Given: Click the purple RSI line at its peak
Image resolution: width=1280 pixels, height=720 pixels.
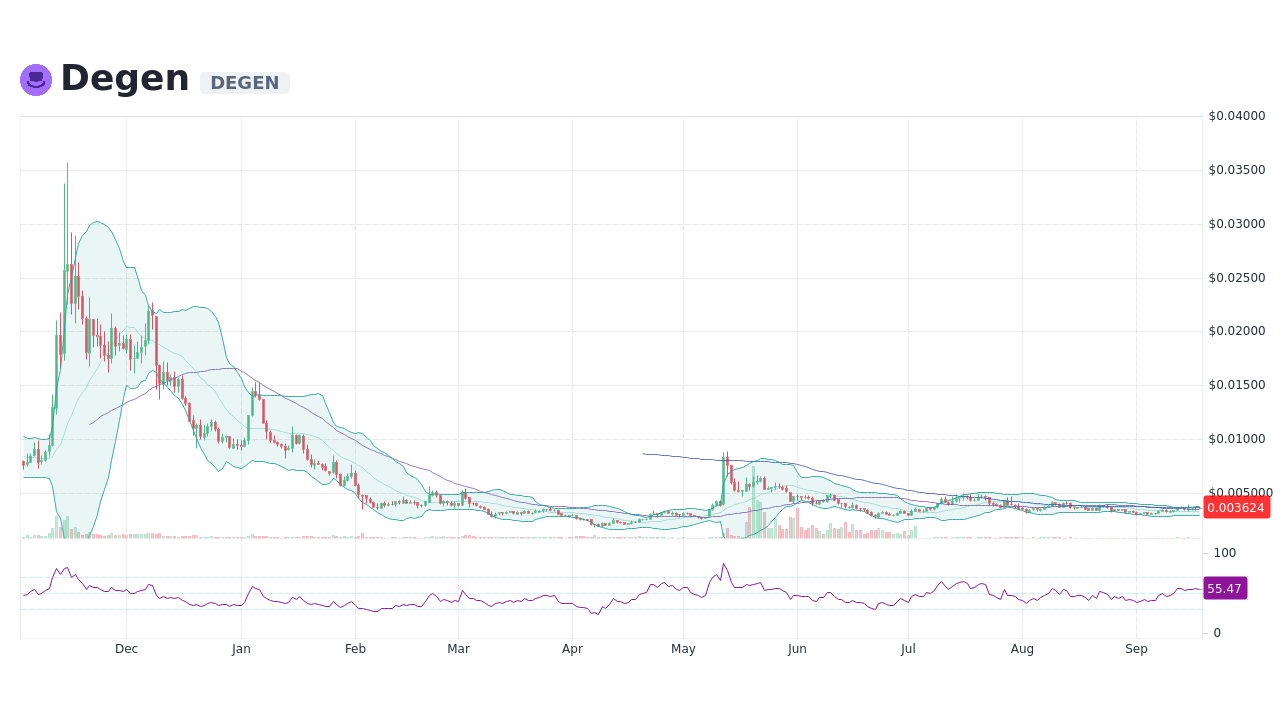Looking at the screenshot, I should click(x=725, y=565).
